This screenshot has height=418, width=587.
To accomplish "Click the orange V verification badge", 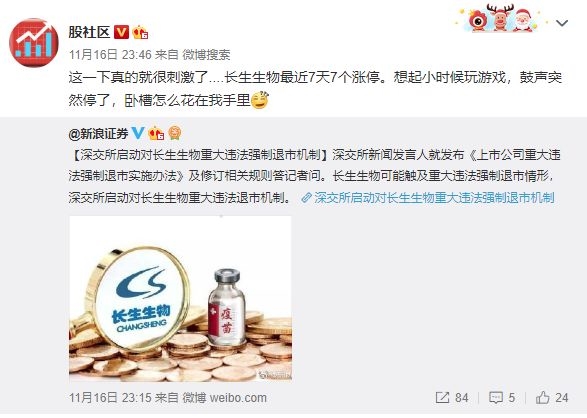I will 121,33.
